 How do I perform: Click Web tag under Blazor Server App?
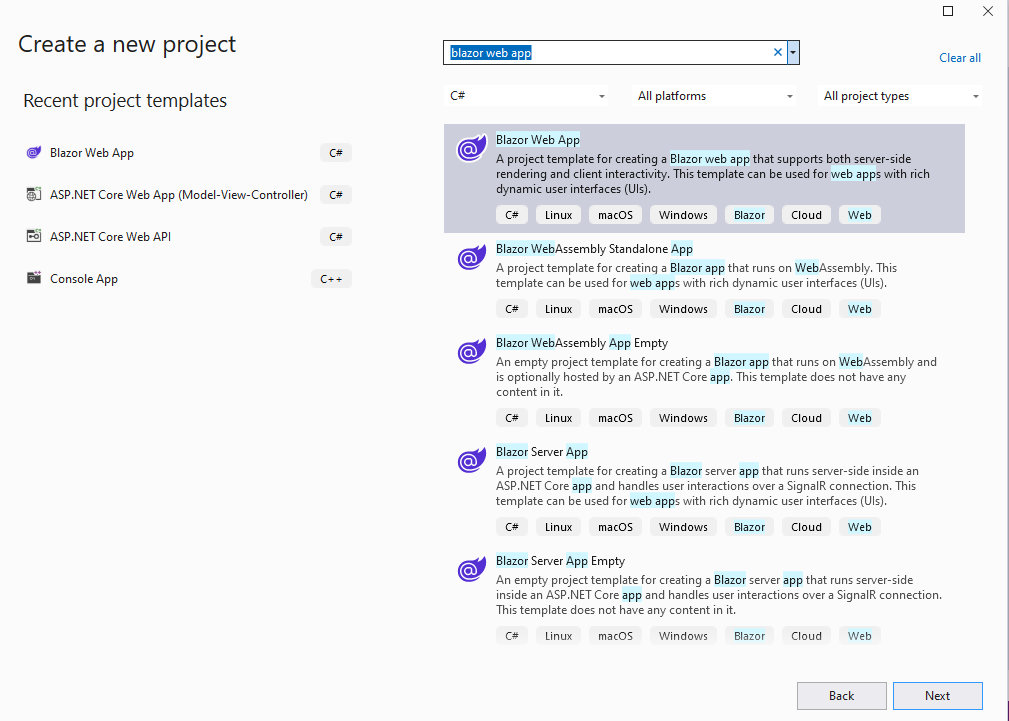pos(860,527)
